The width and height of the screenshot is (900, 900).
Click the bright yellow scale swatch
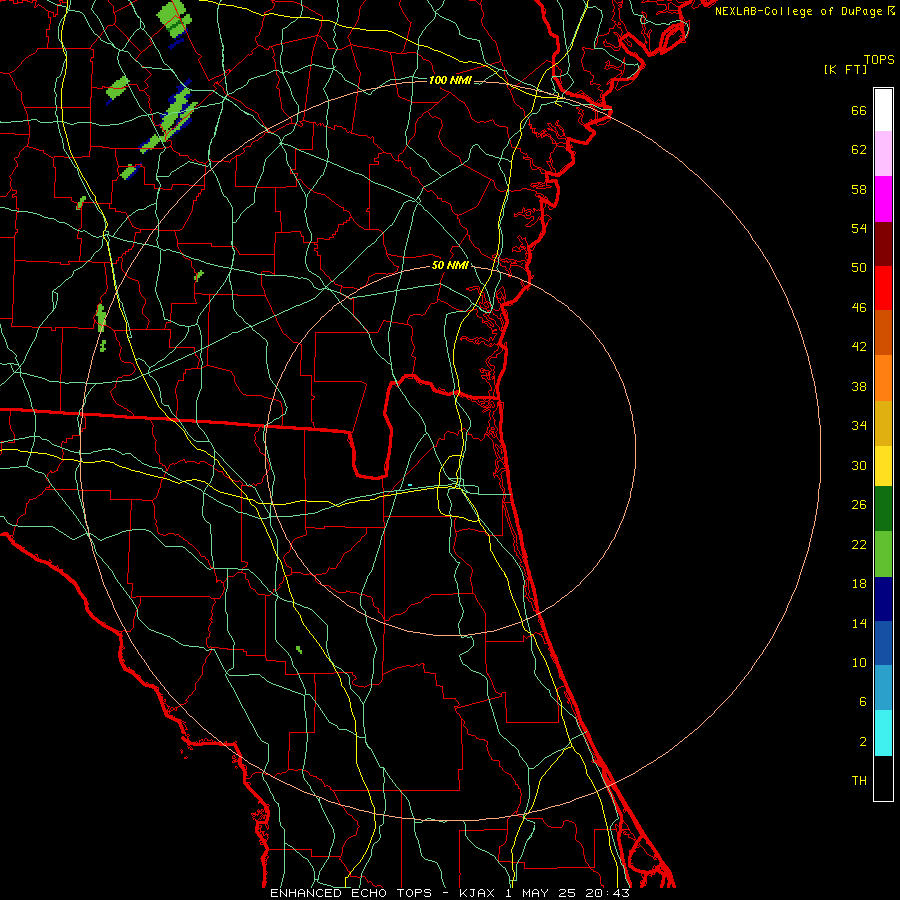coord(883,466)
